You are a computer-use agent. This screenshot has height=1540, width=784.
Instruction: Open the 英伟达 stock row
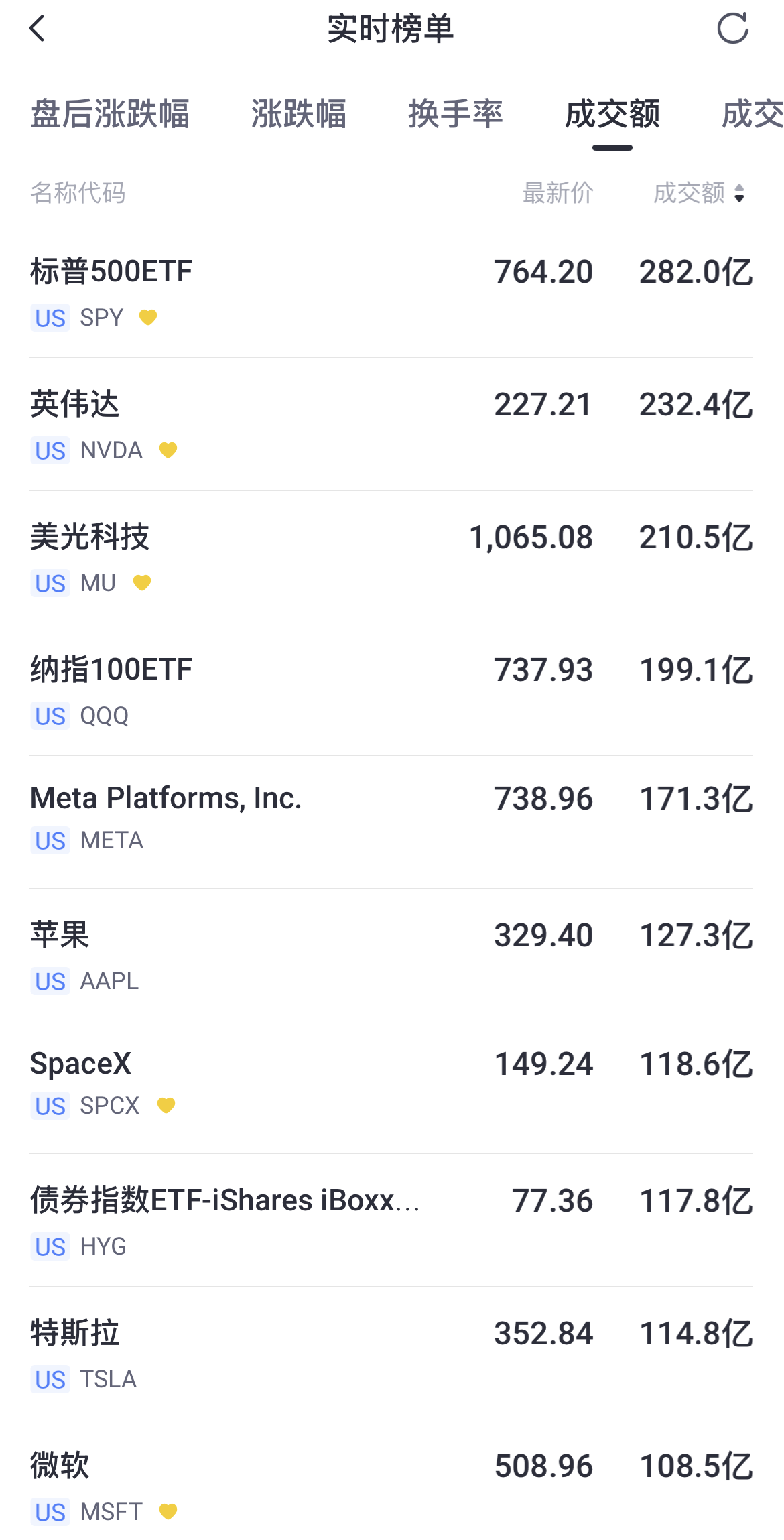coord(391,425)
